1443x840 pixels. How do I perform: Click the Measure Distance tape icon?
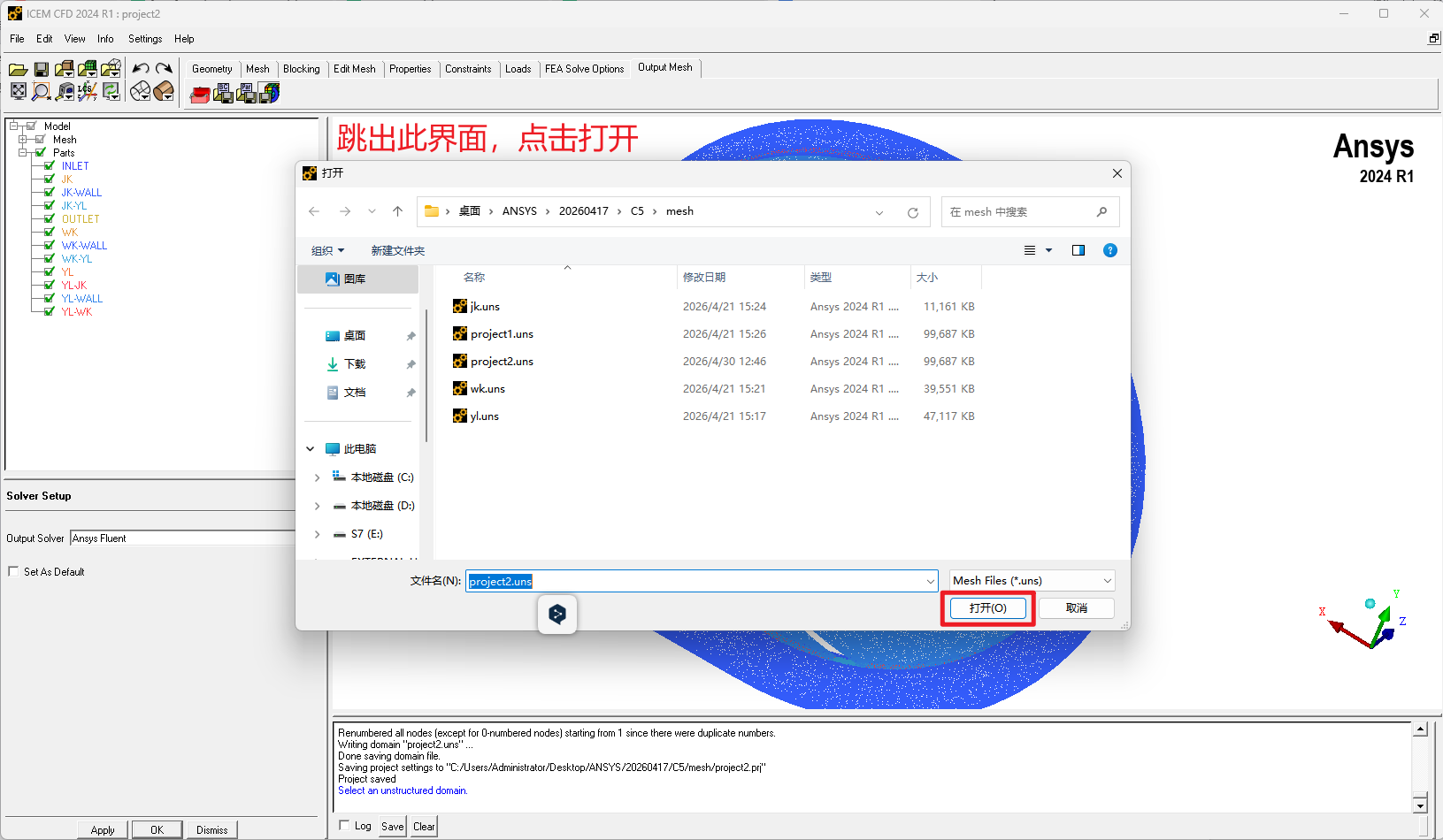[64, 91]
